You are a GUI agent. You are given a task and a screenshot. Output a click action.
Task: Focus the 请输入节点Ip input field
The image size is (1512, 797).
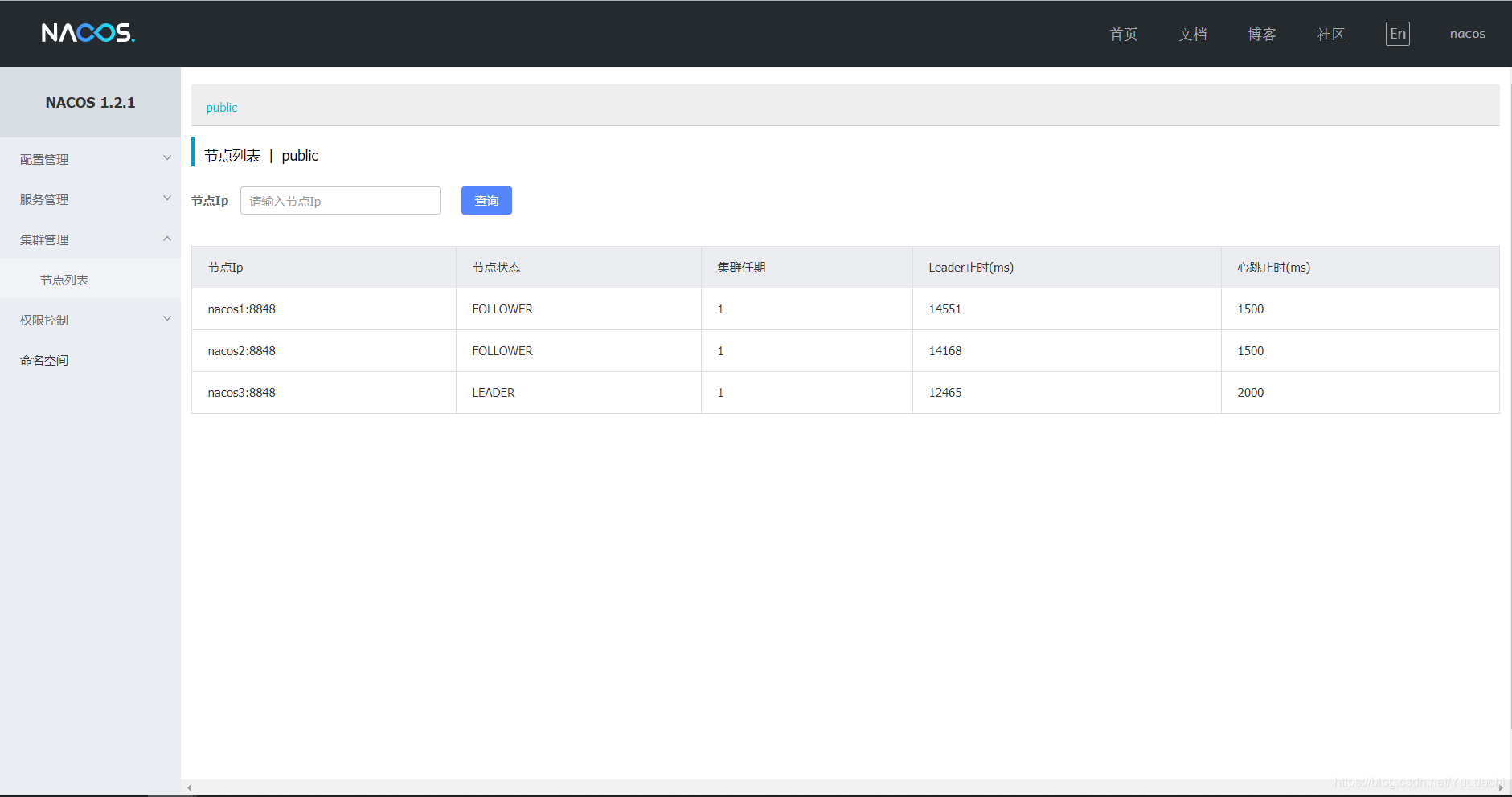pyautogui.click(x=341, y=201)
